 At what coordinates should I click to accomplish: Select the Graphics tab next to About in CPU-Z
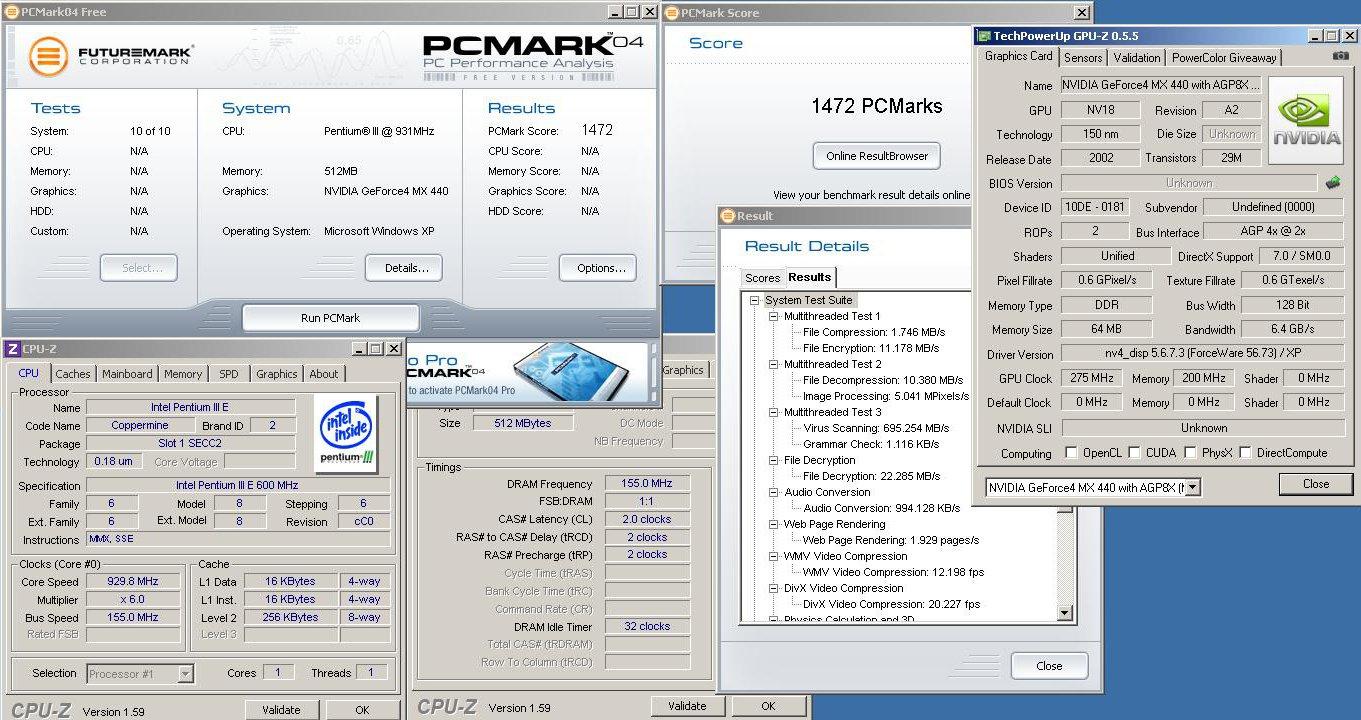[277, 374]
